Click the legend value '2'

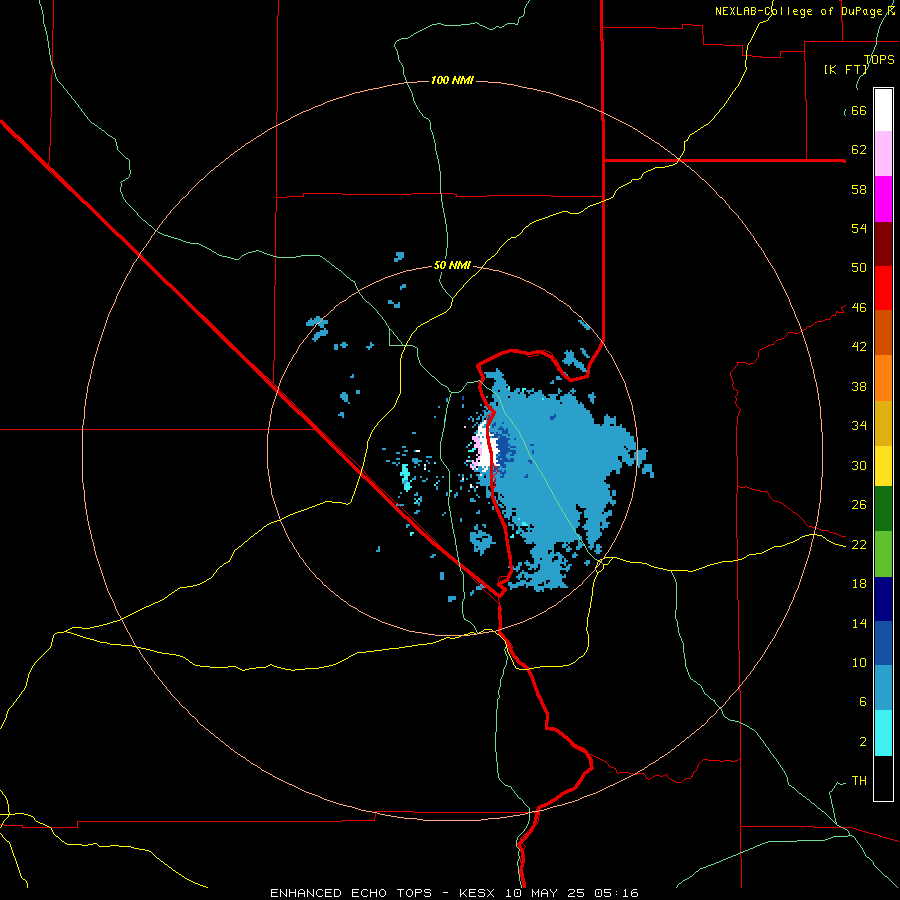[863, 742]
